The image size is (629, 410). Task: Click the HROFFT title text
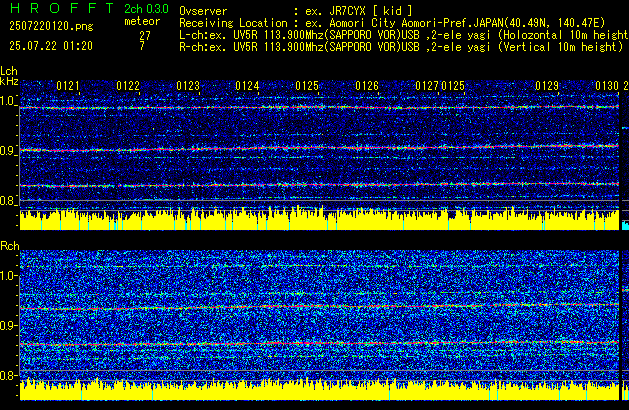point(62,8)
